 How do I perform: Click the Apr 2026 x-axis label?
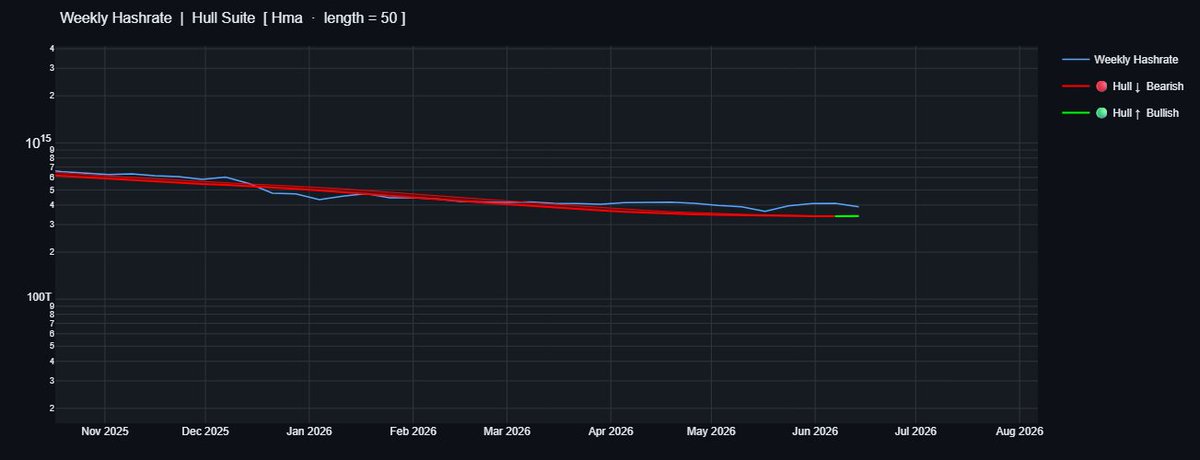click(609, 432)
